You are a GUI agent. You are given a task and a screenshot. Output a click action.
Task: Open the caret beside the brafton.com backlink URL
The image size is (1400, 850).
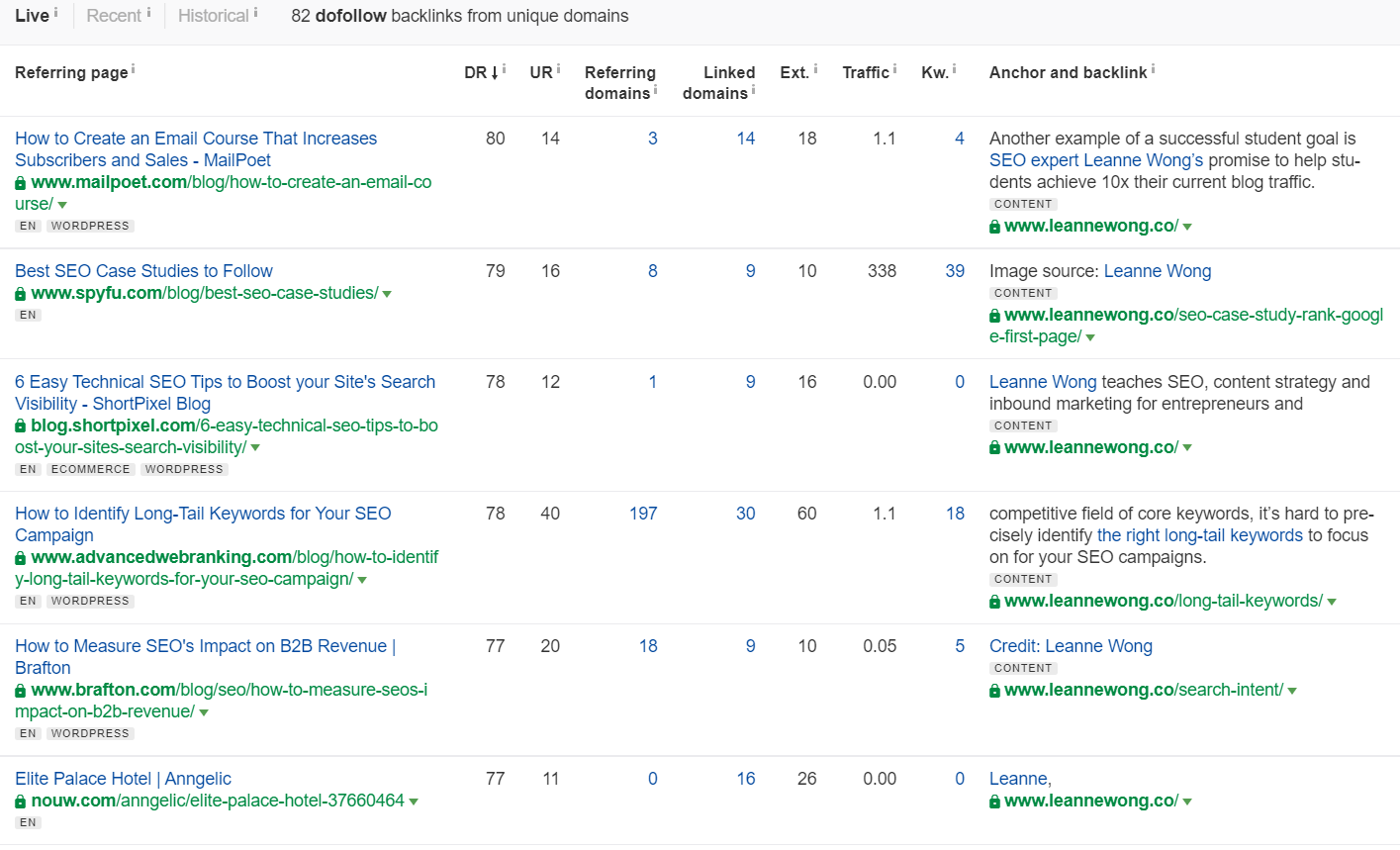pos(204,711)
